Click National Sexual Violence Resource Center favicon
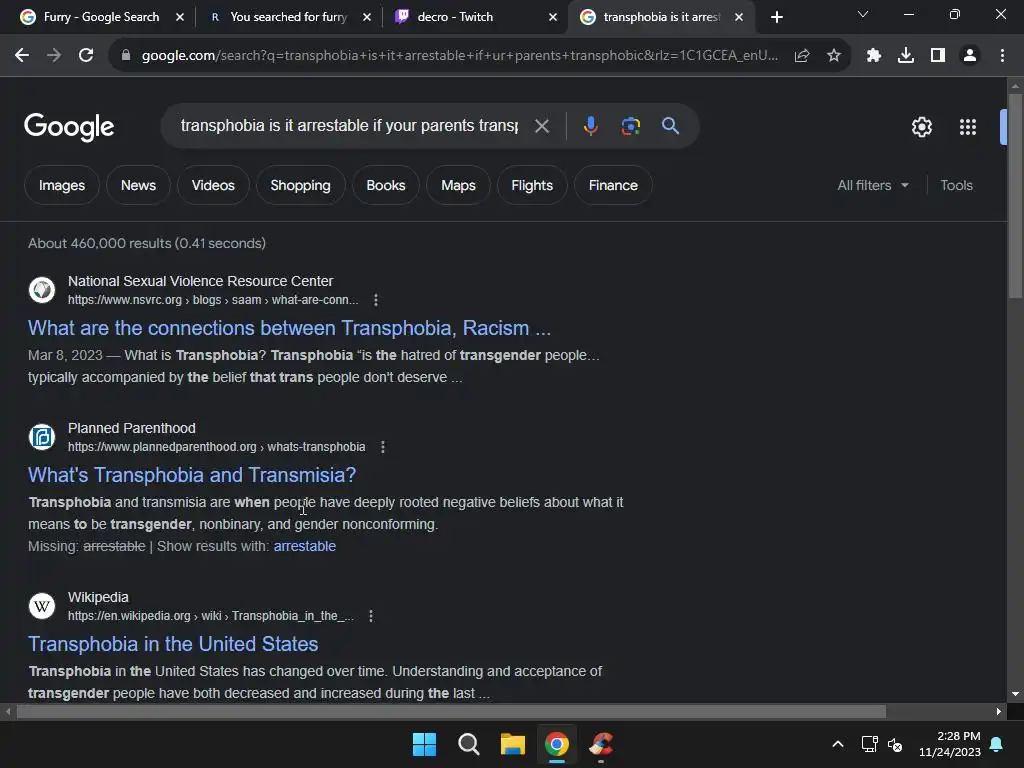The image size is (1024, 768). pyautogui.click(x=42, y=290)
